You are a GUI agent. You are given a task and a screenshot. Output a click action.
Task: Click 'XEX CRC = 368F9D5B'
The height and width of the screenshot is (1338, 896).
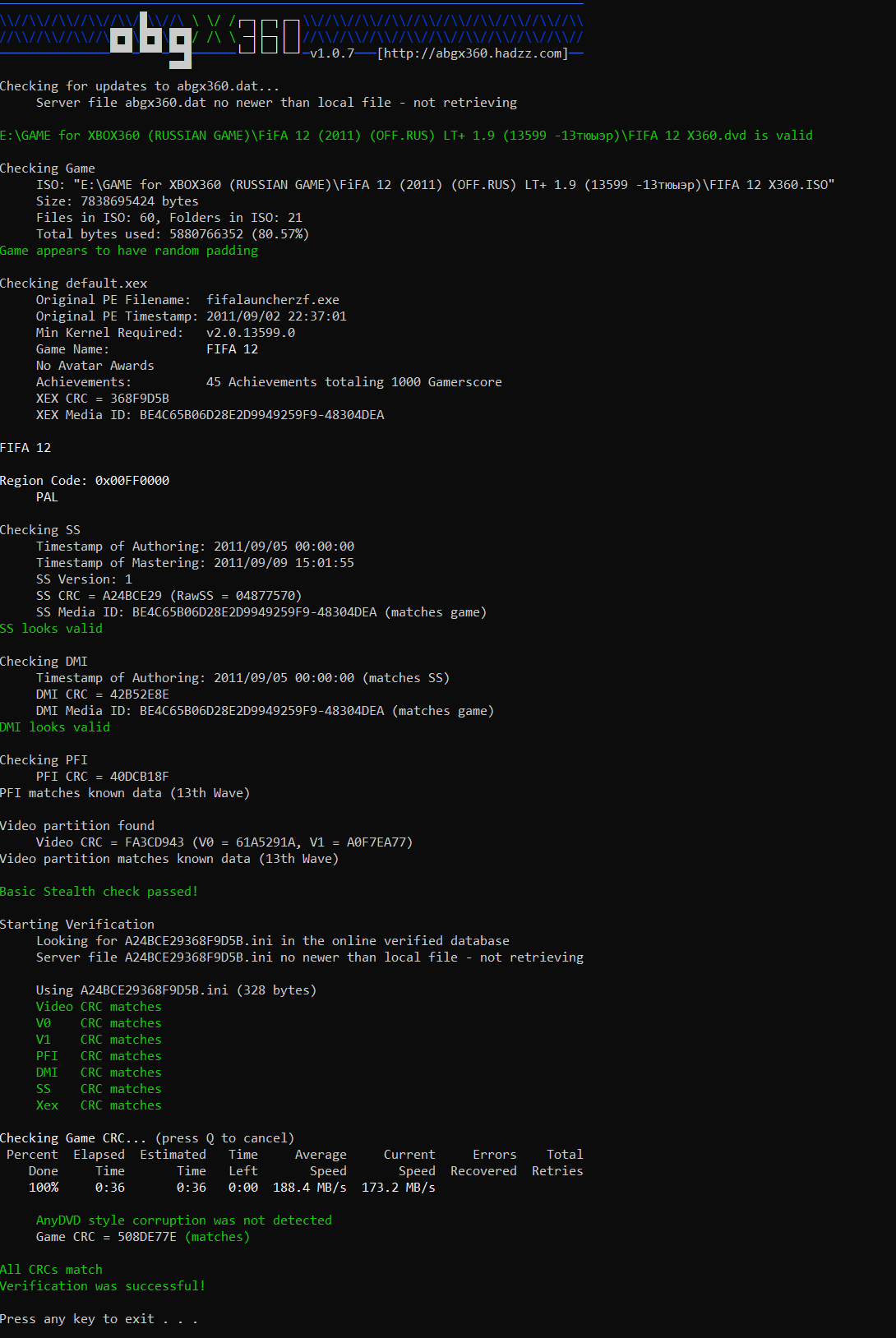103,399
